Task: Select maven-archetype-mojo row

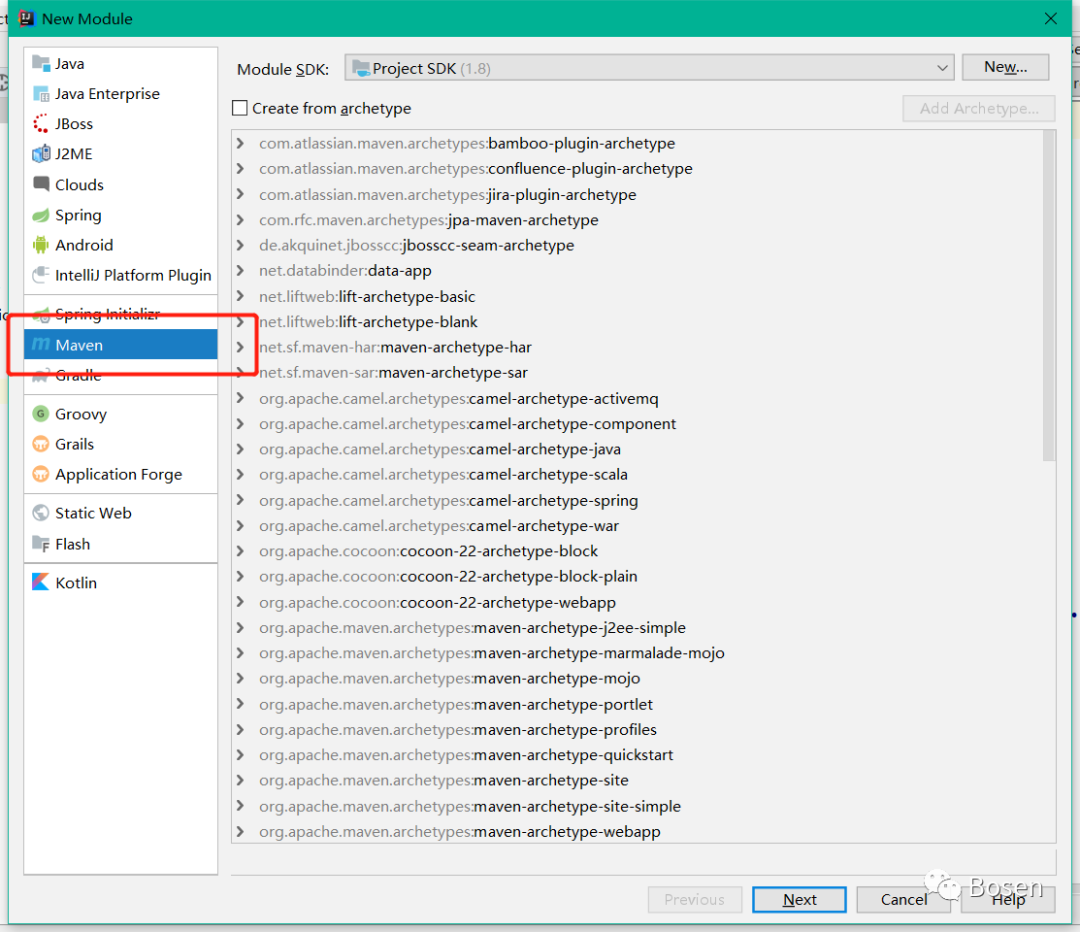Action: click(x=637, y=679)
